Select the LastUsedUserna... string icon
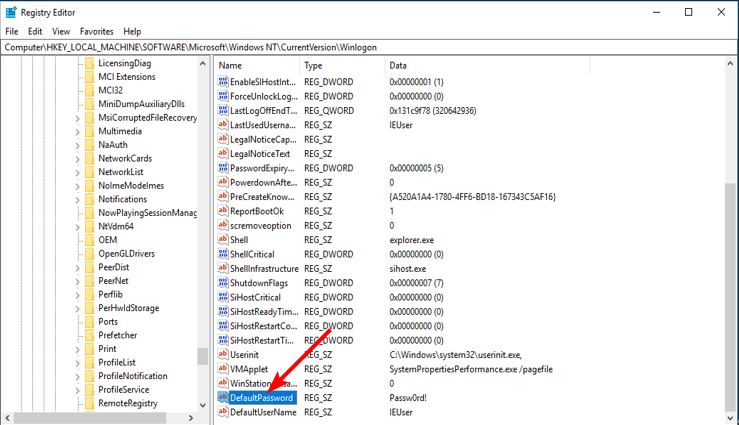739x425 pixels. (223, 125)
